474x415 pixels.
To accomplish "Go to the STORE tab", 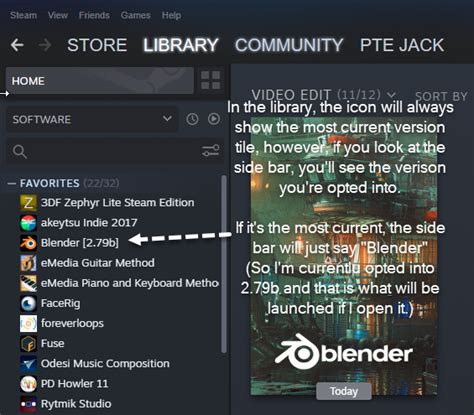I will pyautogui.click(x=97, y=45).
